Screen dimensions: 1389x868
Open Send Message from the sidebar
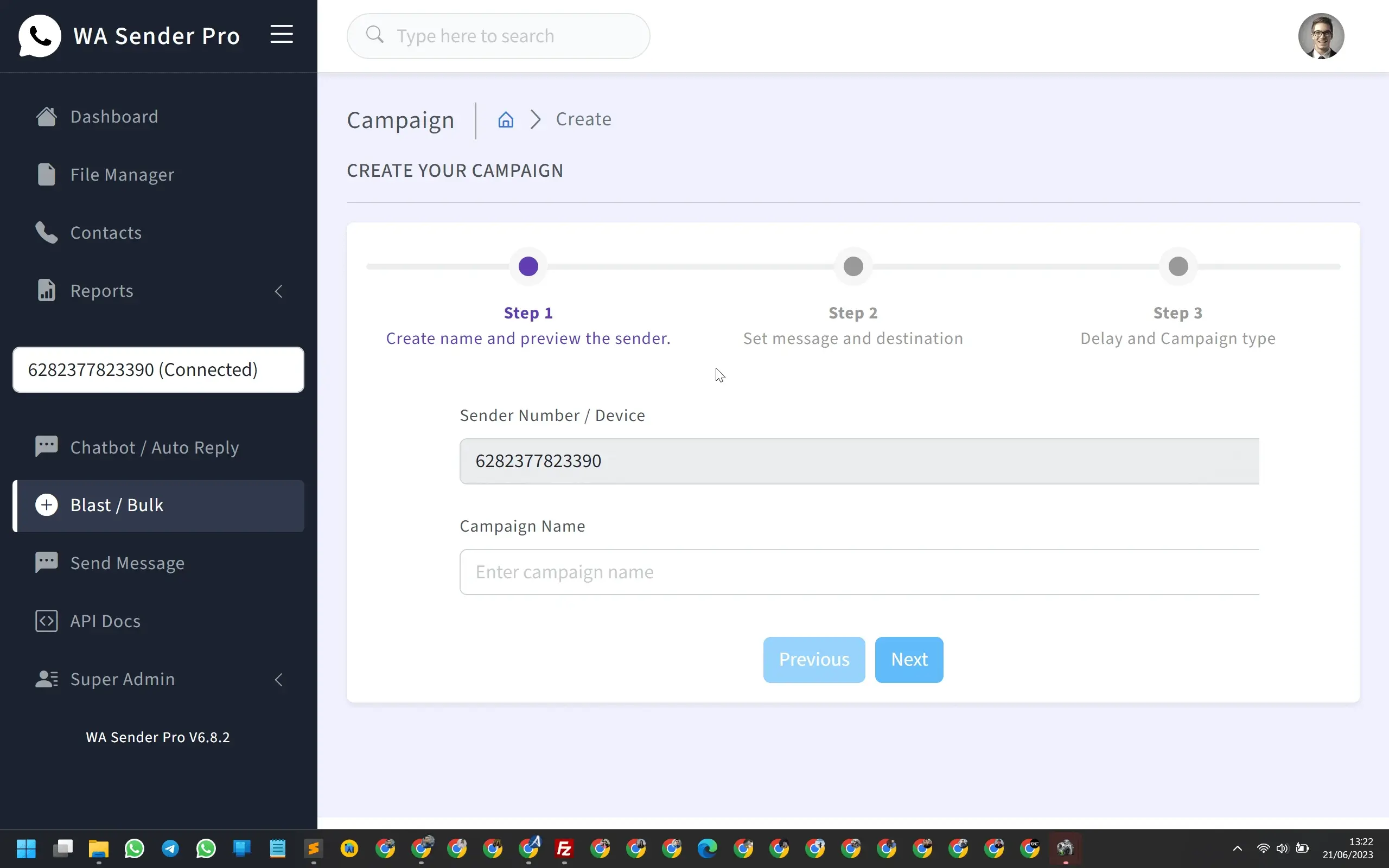[x=128, y=563]
